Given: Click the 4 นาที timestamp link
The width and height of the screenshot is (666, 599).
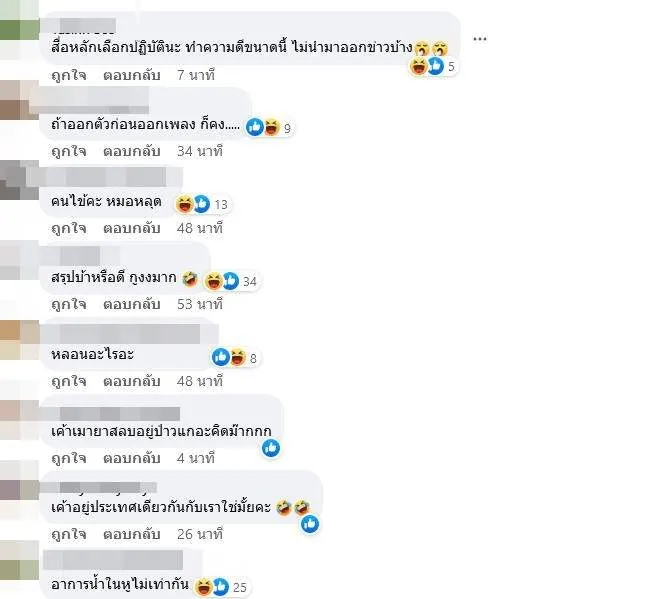Looking at the screenshot, I should 196,458.
